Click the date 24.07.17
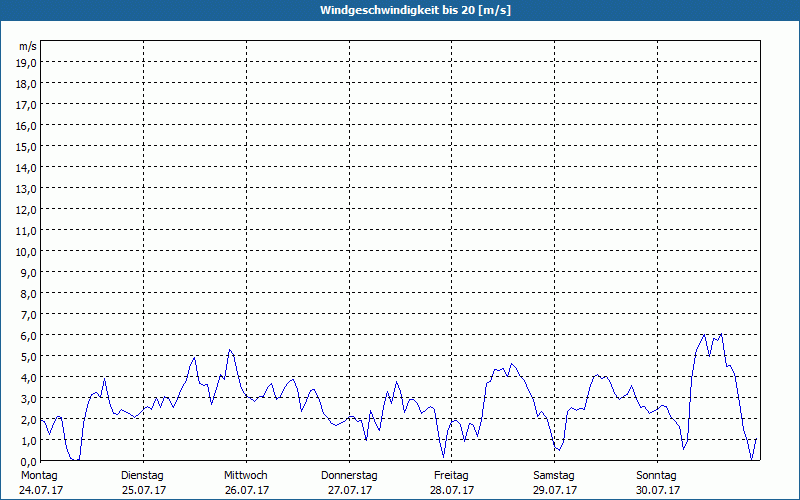This screenshot has width=800, height=500. tap(41, 490)
